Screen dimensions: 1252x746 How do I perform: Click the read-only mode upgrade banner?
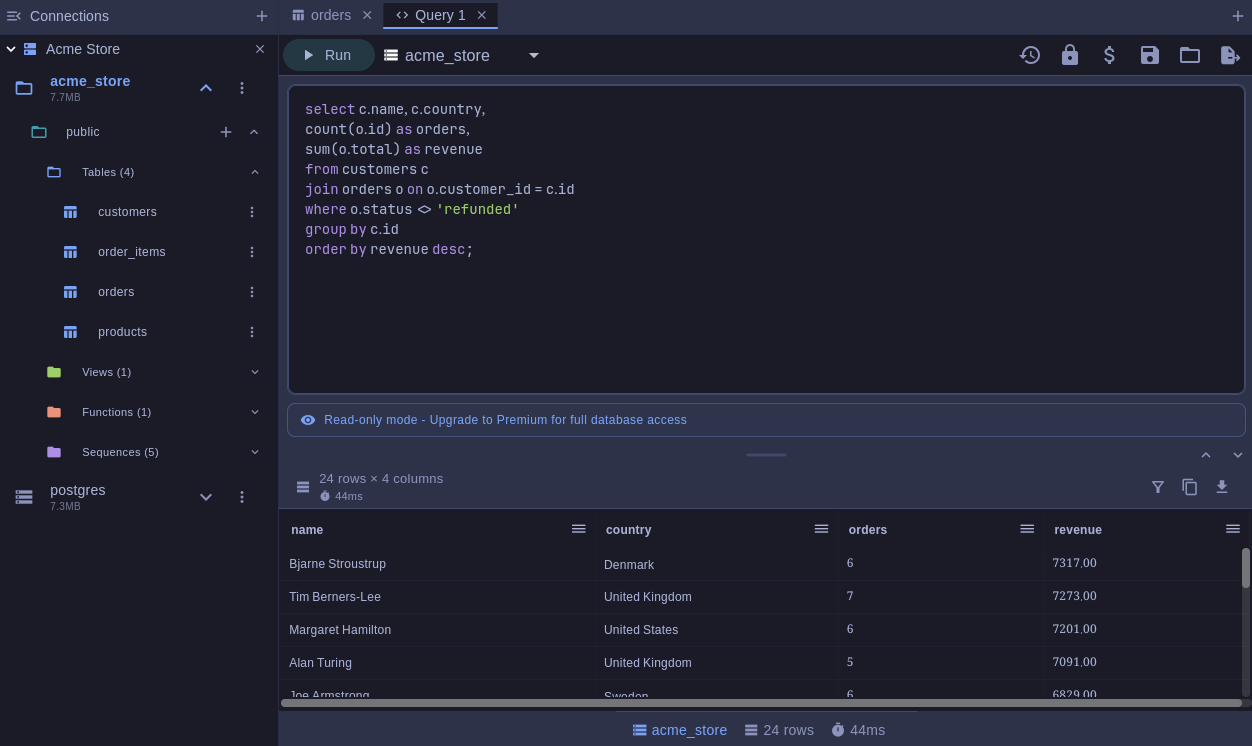766,420
